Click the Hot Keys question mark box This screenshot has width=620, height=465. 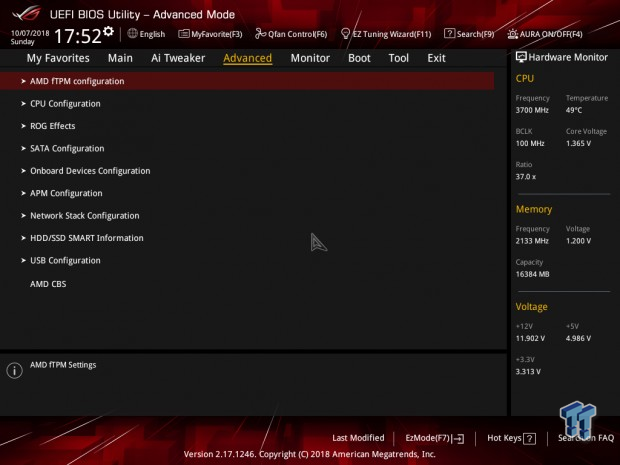click(x=529, y=439)
